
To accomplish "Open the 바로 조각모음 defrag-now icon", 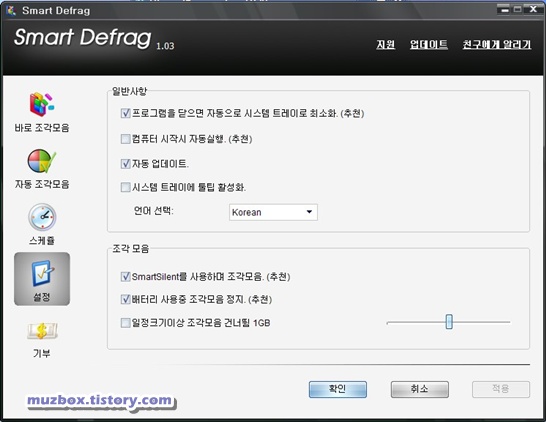I will click(x=42, y=103).
